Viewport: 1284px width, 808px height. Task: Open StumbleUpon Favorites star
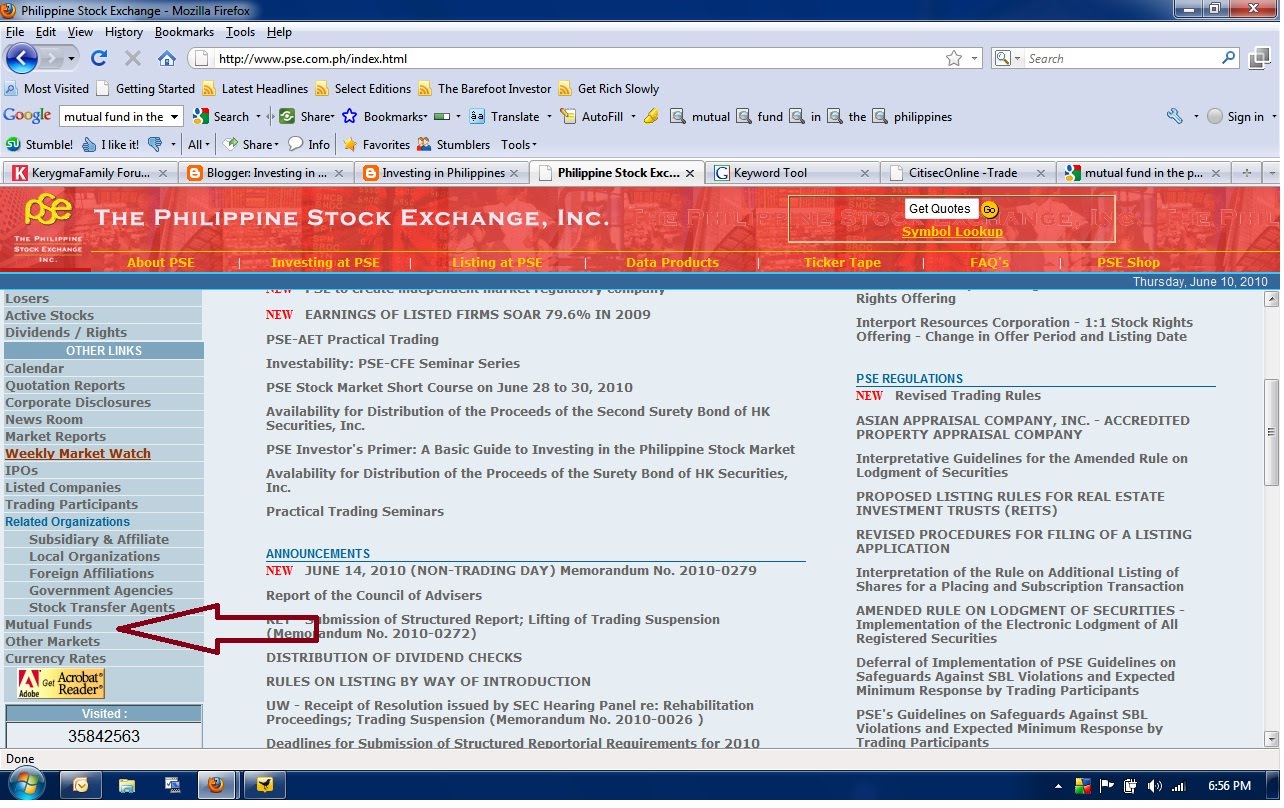tap(350, 144)
